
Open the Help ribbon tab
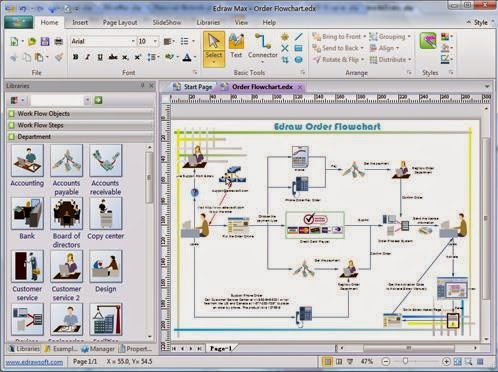click(x=269, y=22)
